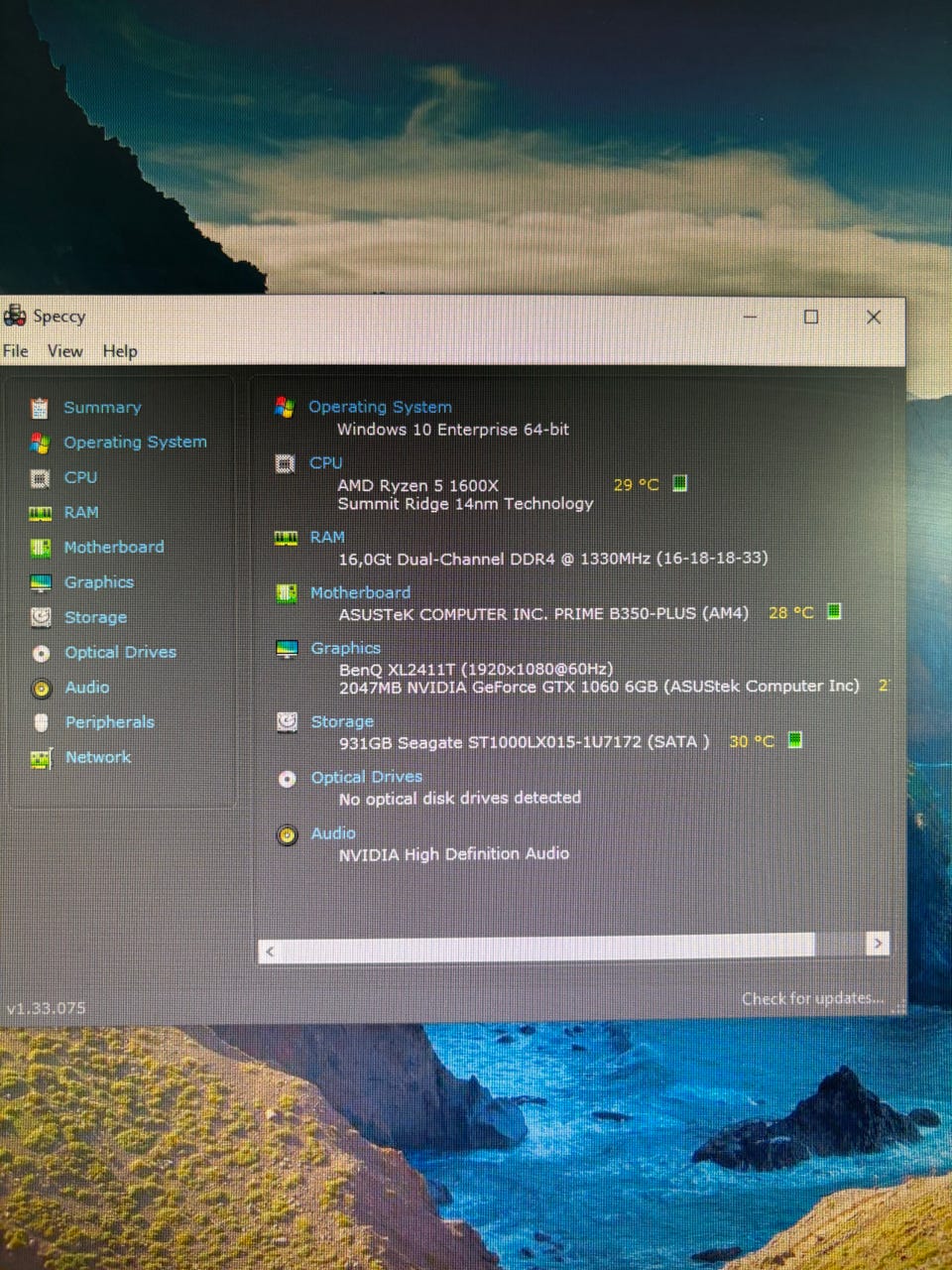Image resolution: width=952 pixels, height=1270 pixels.
Task: Select Operating System in the sidebar
Action: tap(136, 443)
